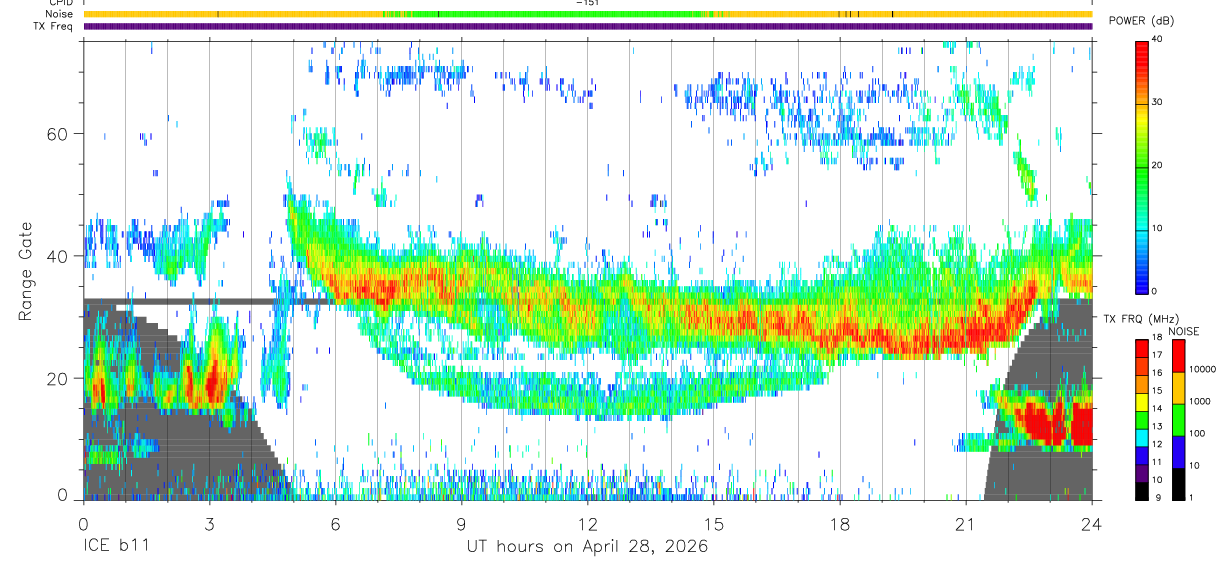1228x567 pixels.
Task: Click the 'TX FRQ (MHz)' legend title
Action: click(1141, 319)
